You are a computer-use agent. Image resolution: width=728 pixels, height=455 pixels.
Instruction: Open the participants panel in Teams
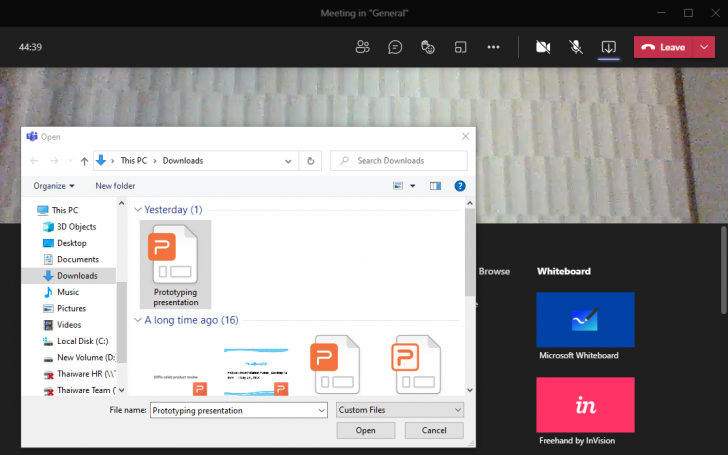click(x=363, y=47)
